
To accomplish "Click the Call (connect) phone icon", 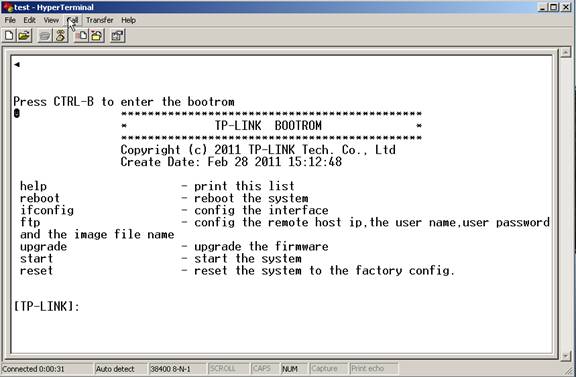I will tap(45, 36).
